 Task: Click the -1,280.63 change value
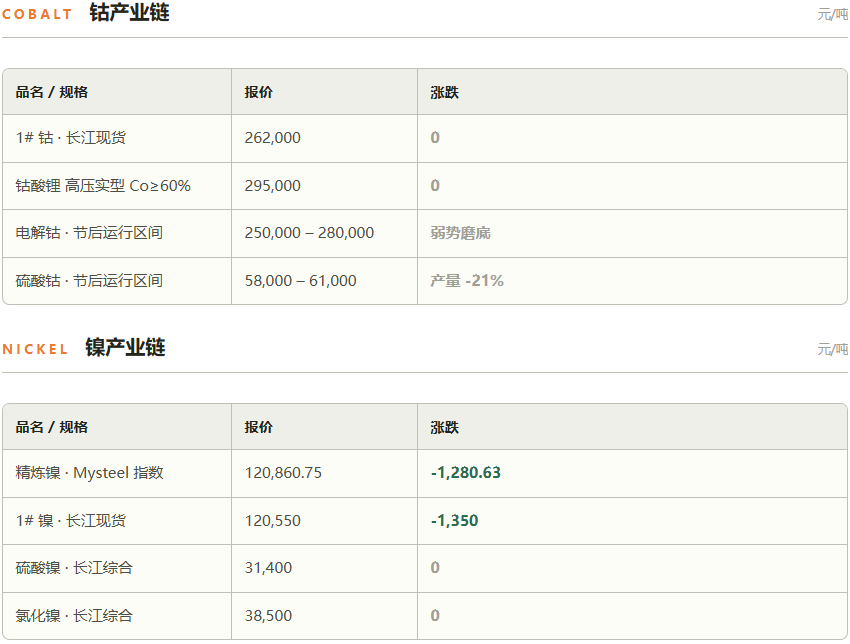[466, 473]
